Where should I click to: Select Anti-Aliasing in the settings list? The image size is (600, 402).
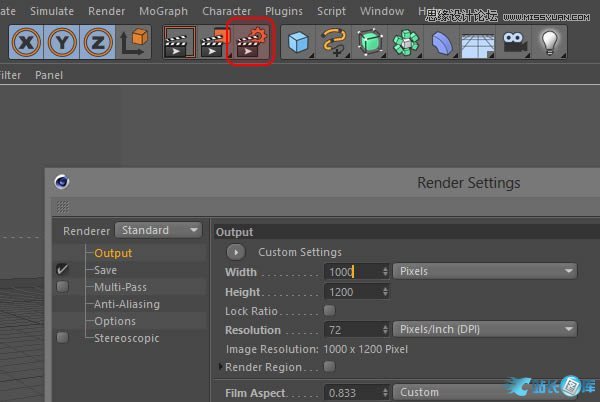point(126,304)
